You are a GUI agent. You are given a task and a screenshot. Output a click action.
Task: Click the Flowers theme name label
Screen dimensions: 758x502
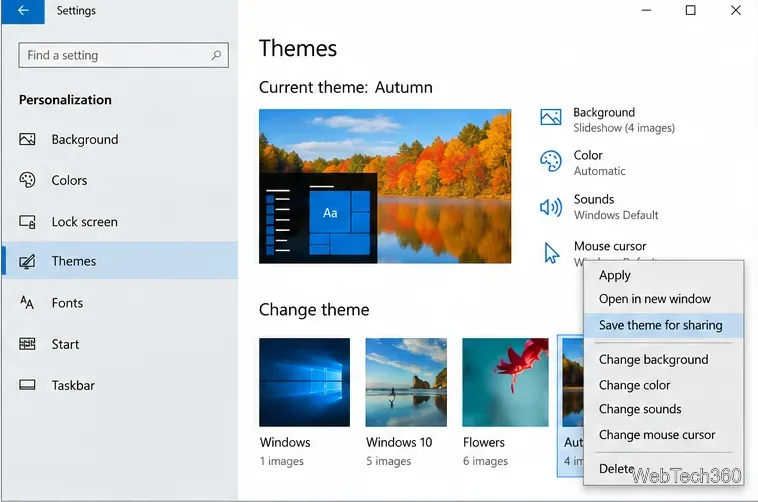(x=483, y=443)
